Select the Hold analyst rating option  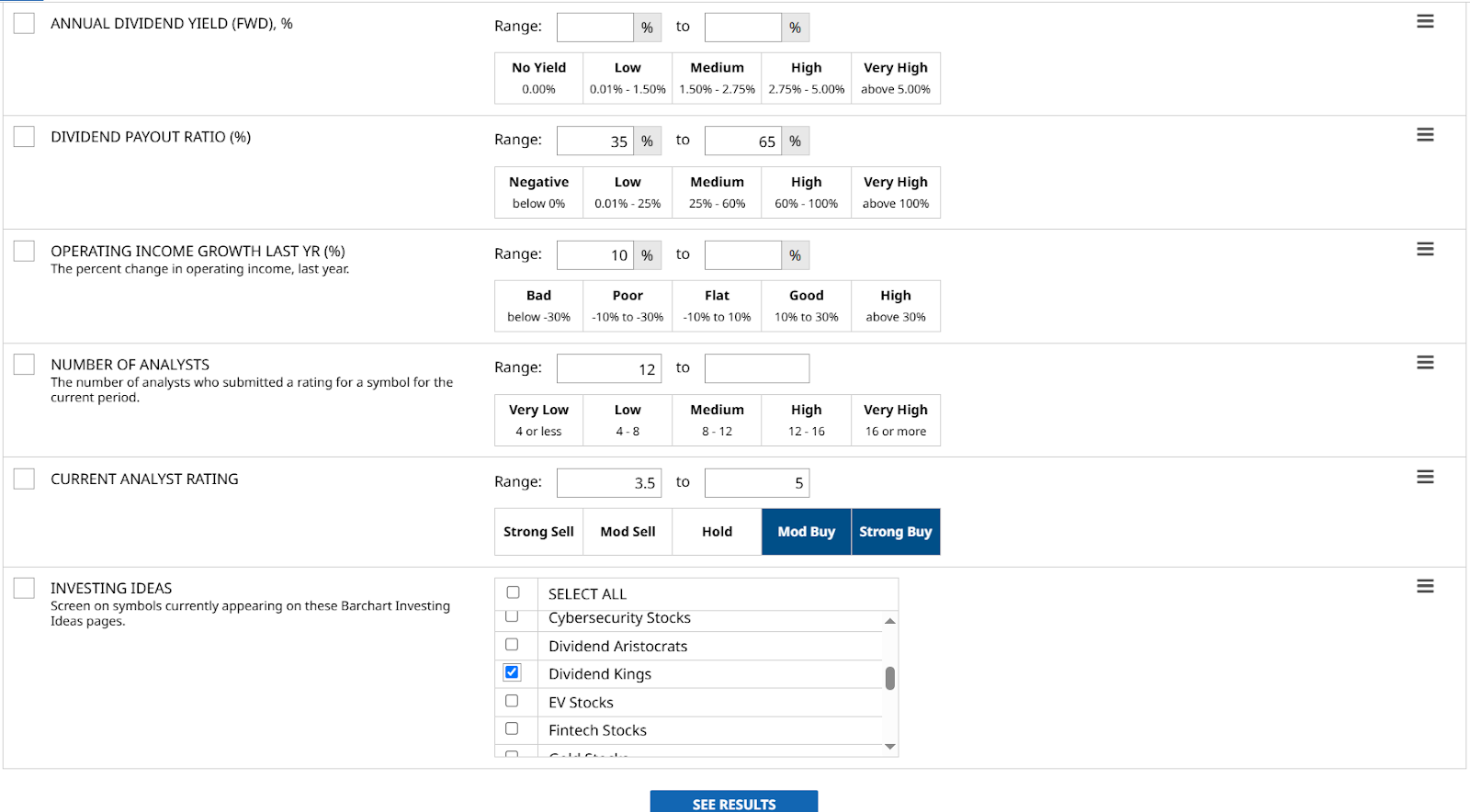point(717,532)
